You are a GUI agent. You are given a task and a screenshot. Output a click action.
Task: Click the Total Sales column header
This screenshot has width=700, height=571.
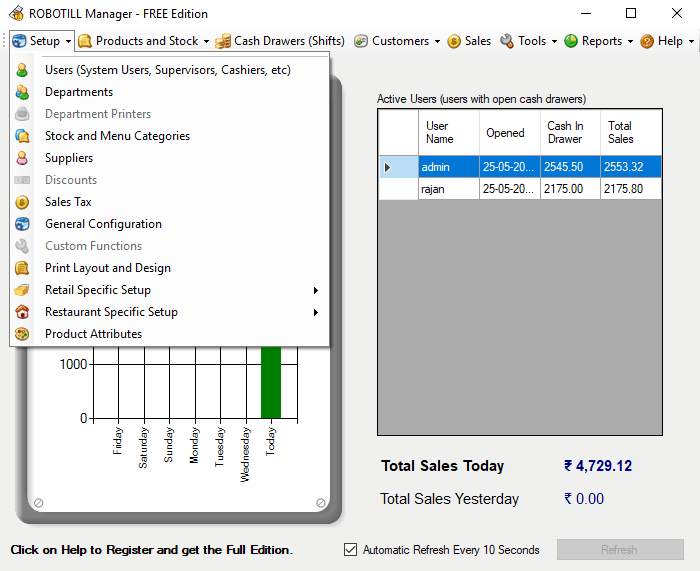631,133
